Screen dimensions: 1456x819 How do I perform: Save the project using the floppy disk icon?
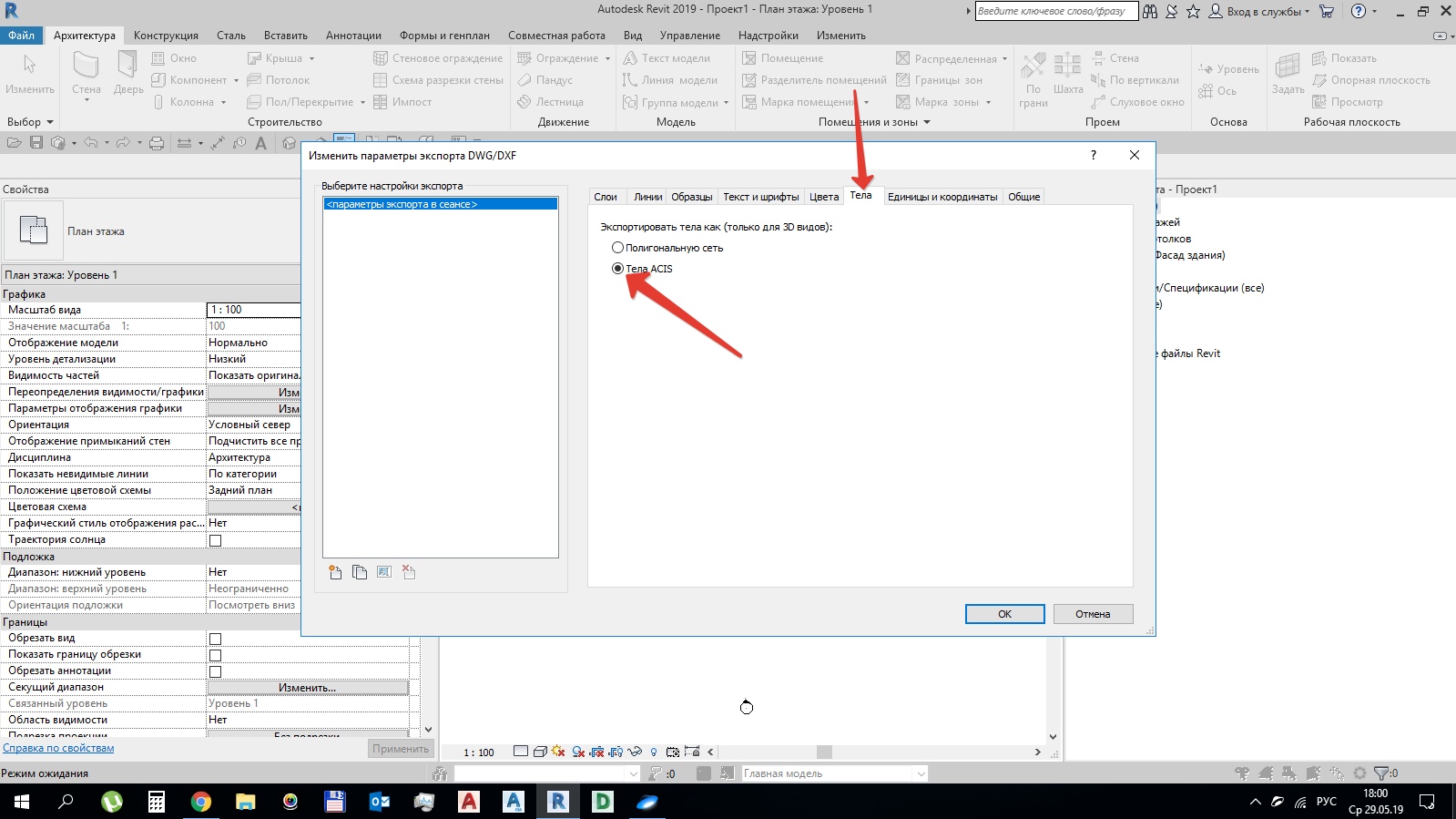[x=36, y=143]
